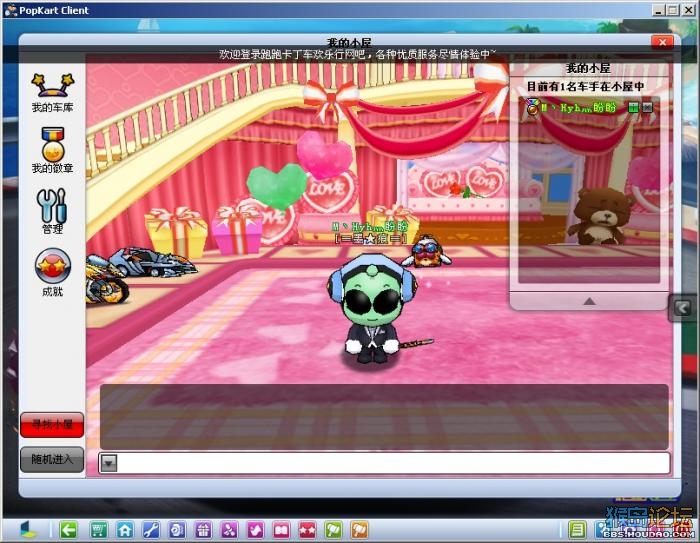Click the chat log display area
This screenshot has height=543, width=700.
point(384,417)
